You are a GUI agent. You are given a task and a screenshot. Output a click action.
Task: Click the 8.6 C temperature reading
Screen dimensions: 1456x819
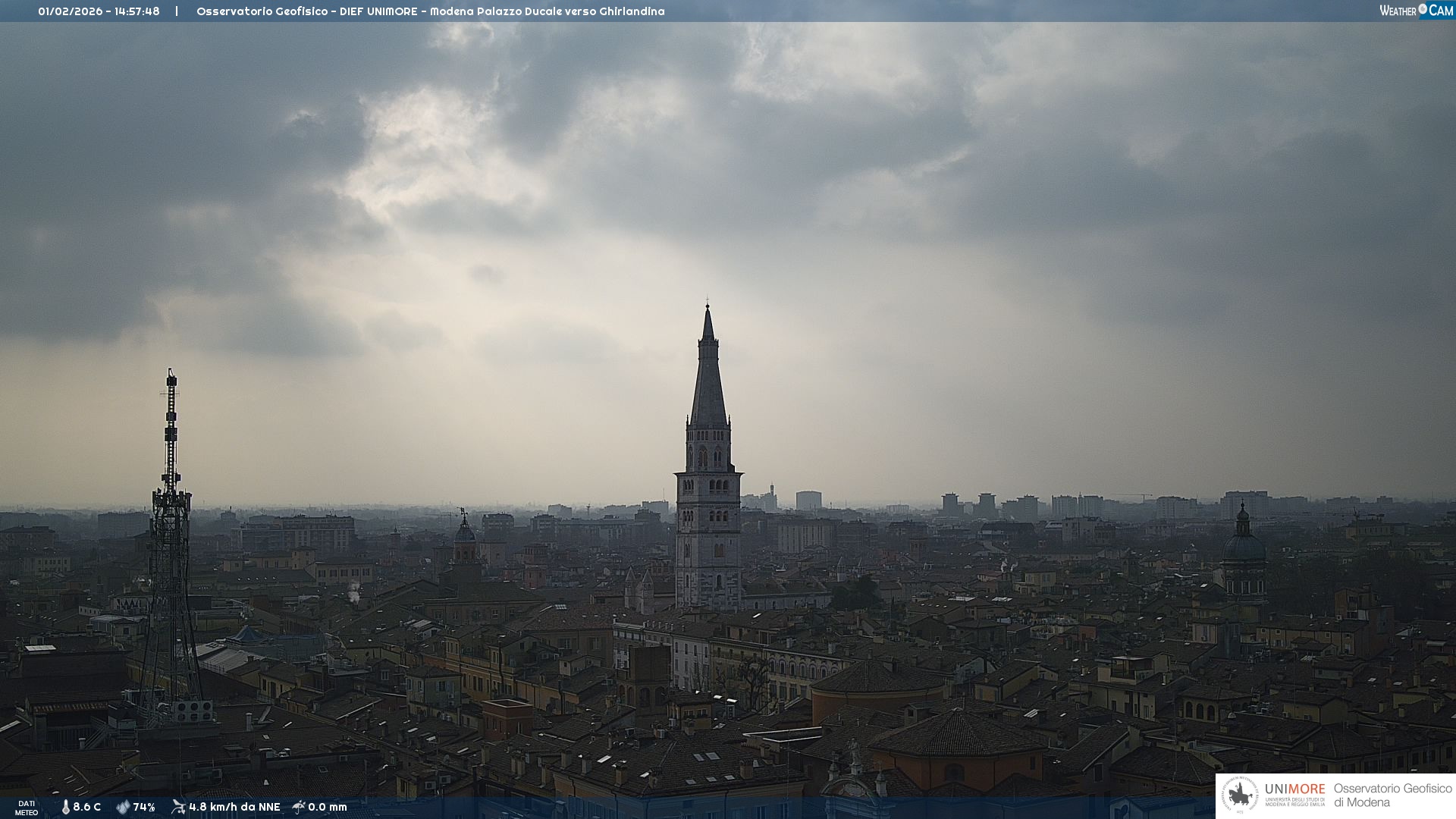[x=87, y=807]
